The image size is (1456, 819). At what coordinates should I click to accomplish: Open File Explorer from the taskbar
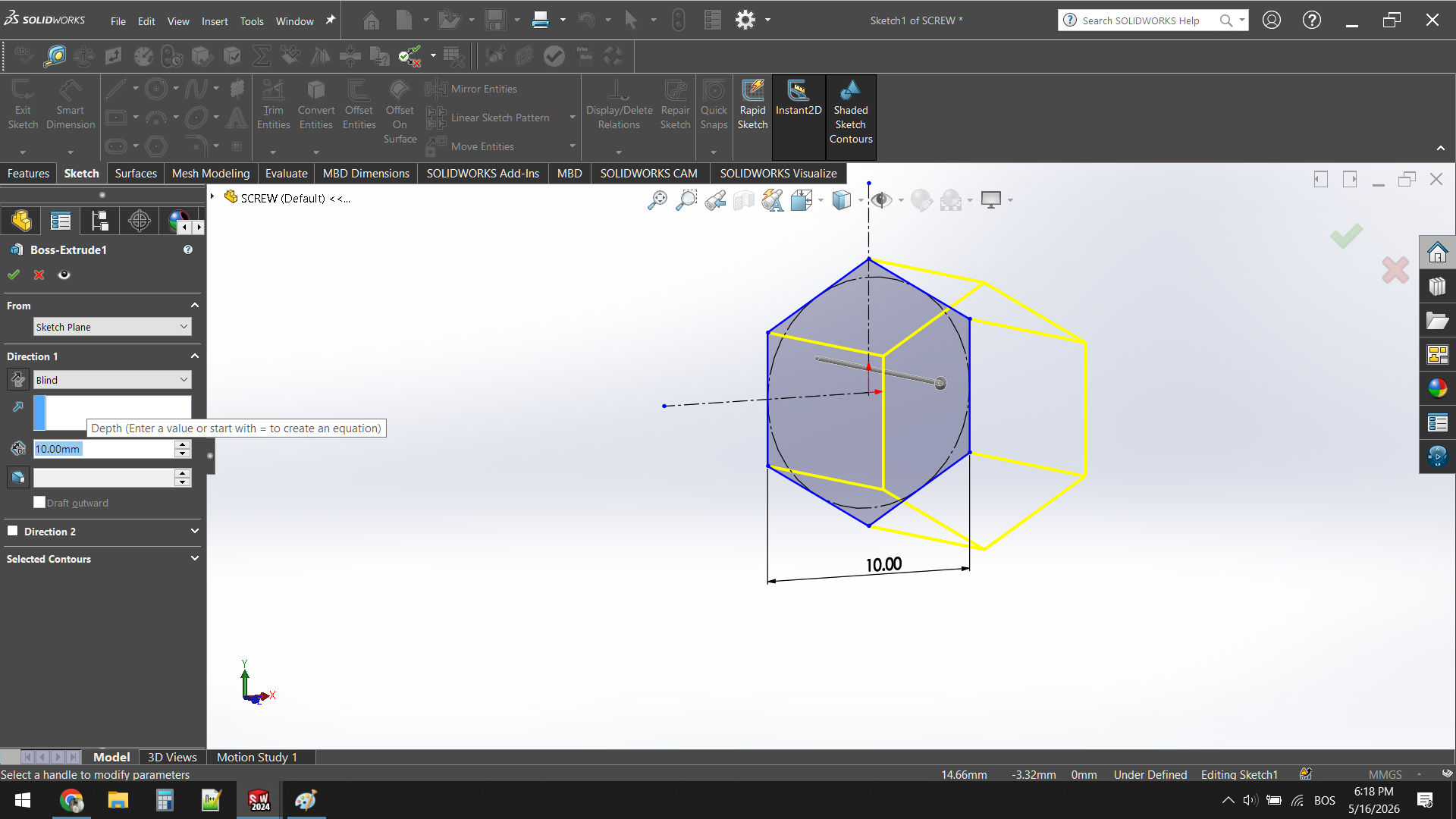[x=118, y=800]
